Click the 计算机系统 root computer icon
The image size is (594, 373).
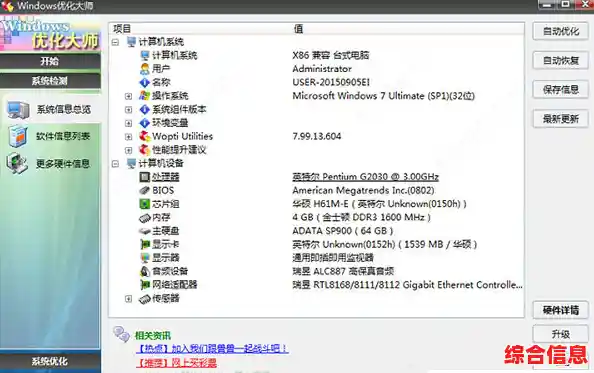point(131,42)
